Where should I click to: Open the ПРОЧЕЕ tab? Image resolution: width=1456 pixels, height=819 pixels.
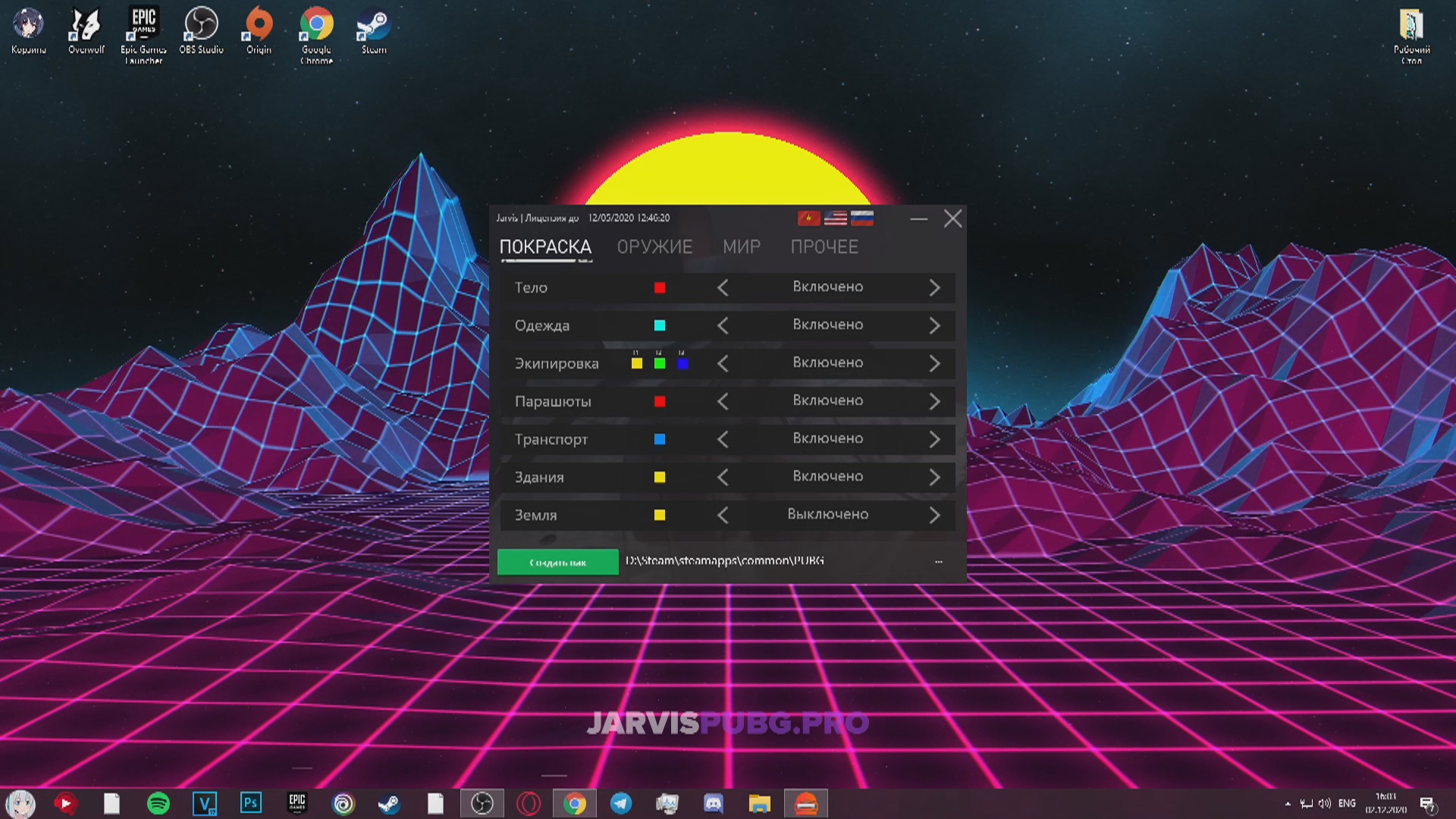point(824,247)
